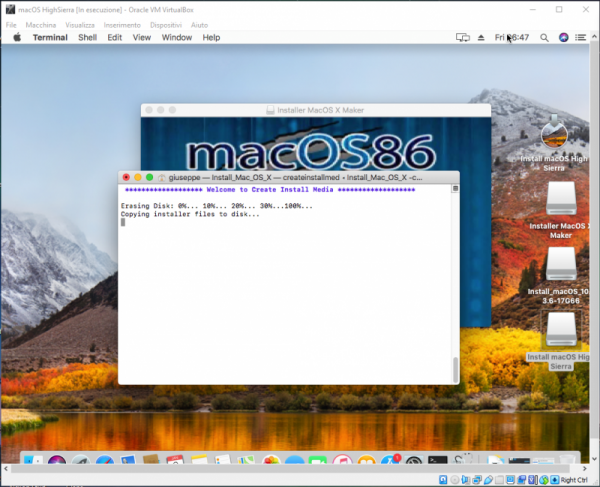Open Notification Center list icon
The height and width of the screenshot is (487, 600).
click(580, 37)
